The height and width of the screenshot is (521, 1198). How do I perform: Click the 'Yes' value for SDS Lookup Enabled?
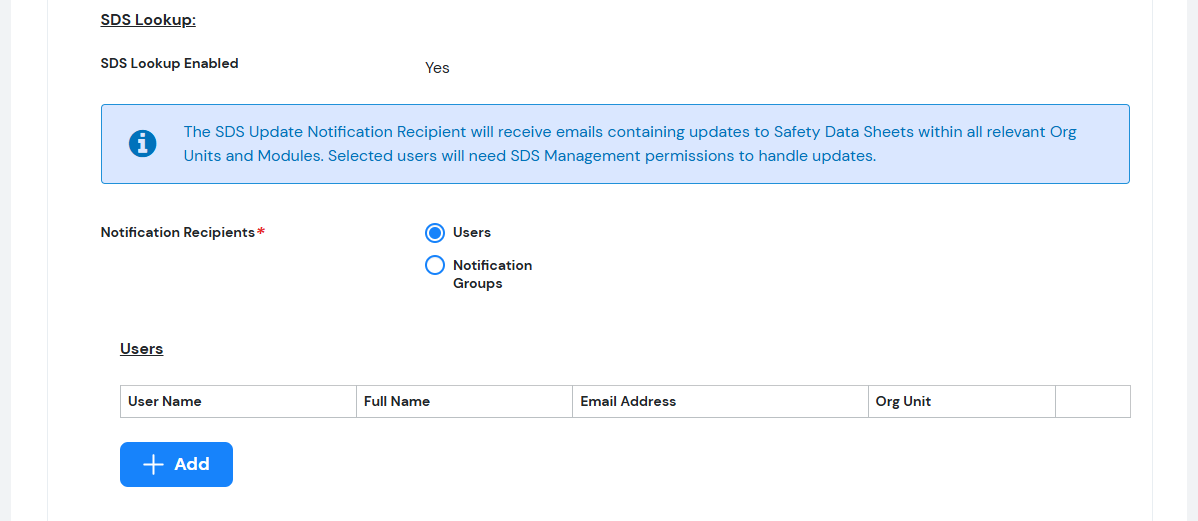pyautogui.click(x=437, y=68)
